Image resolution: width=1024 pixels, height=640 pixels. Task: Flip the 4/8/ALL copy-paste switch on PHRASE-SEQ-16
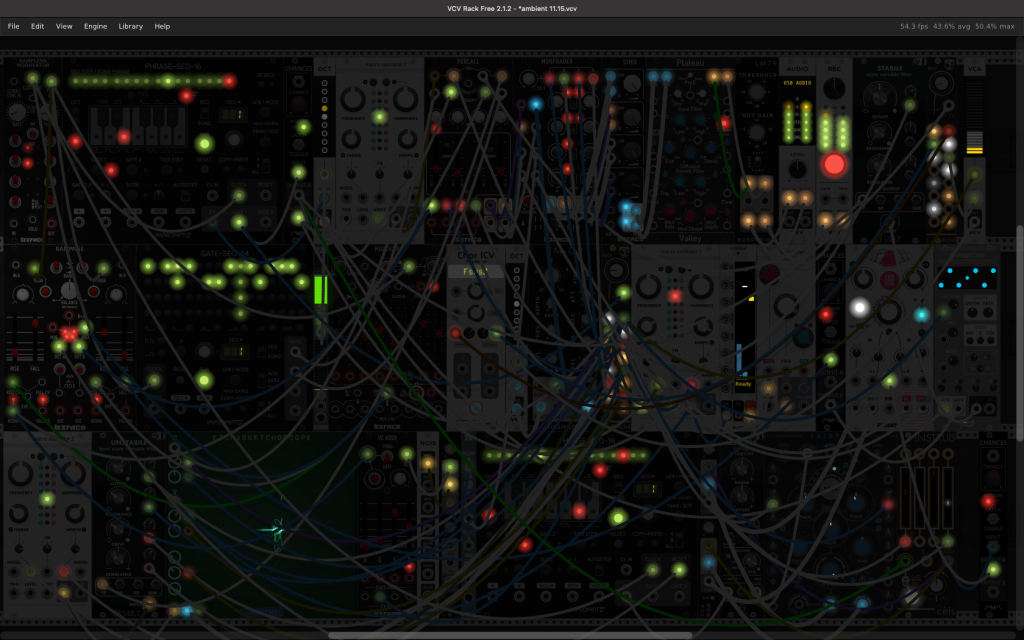point(266,166)
